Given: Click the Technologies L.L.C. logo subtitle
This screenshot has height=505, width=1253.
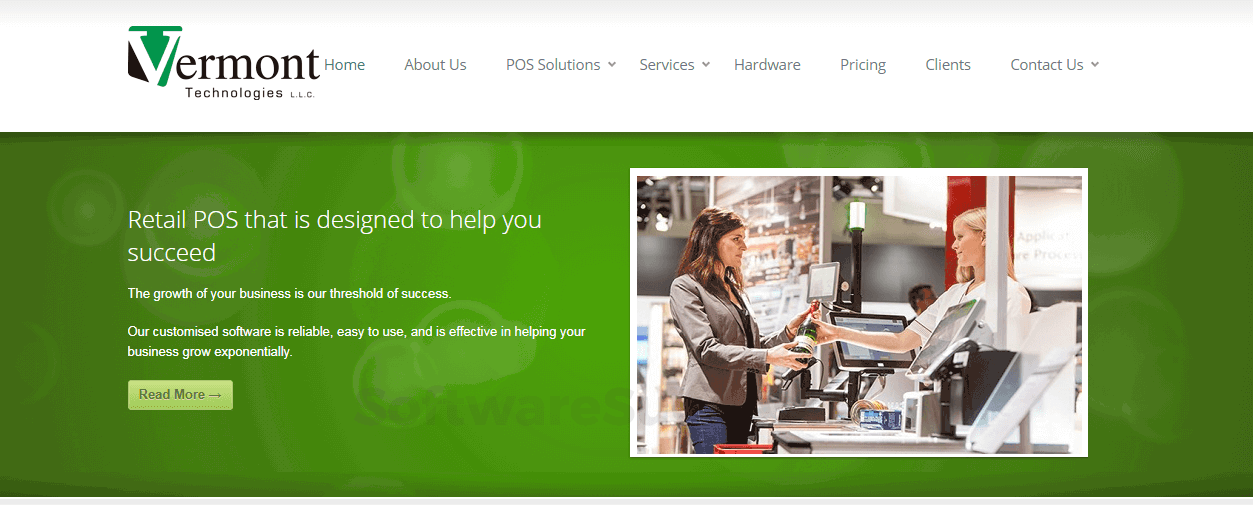Looking at the screenshot, I should 250,93.
